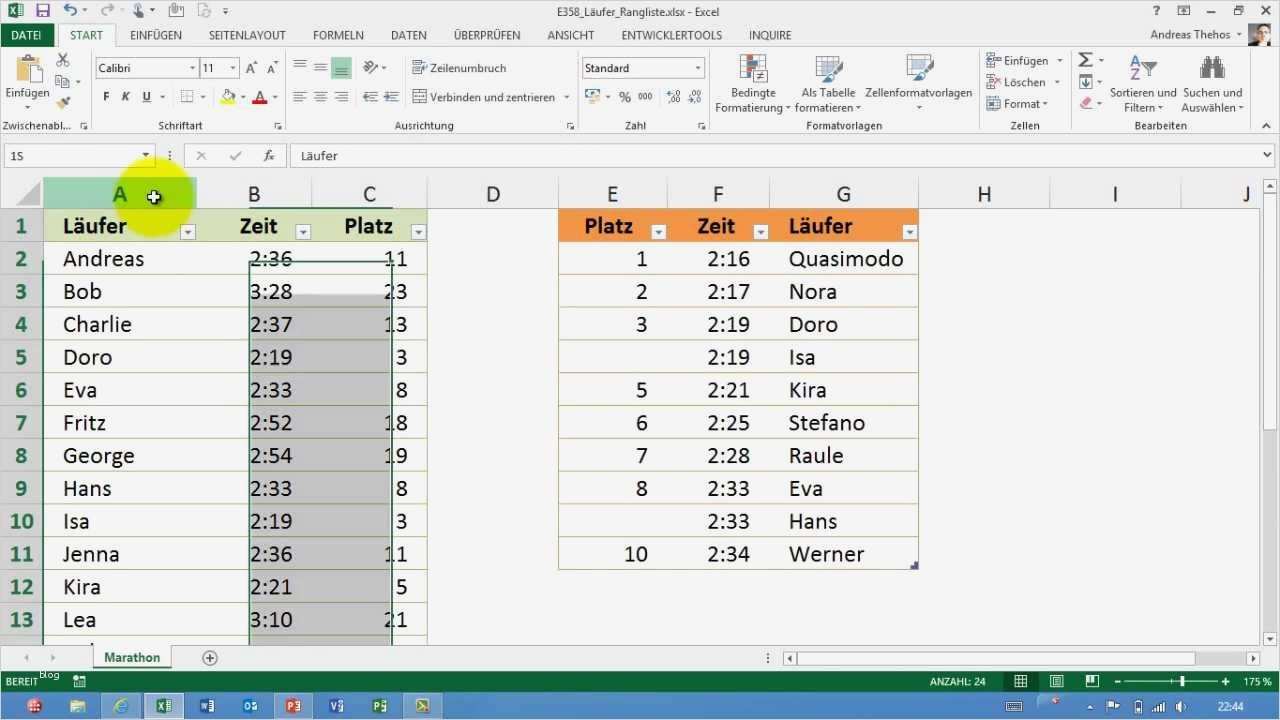Open the Format cells dropdown
Screen dimensions: 1280x720
1017,104
